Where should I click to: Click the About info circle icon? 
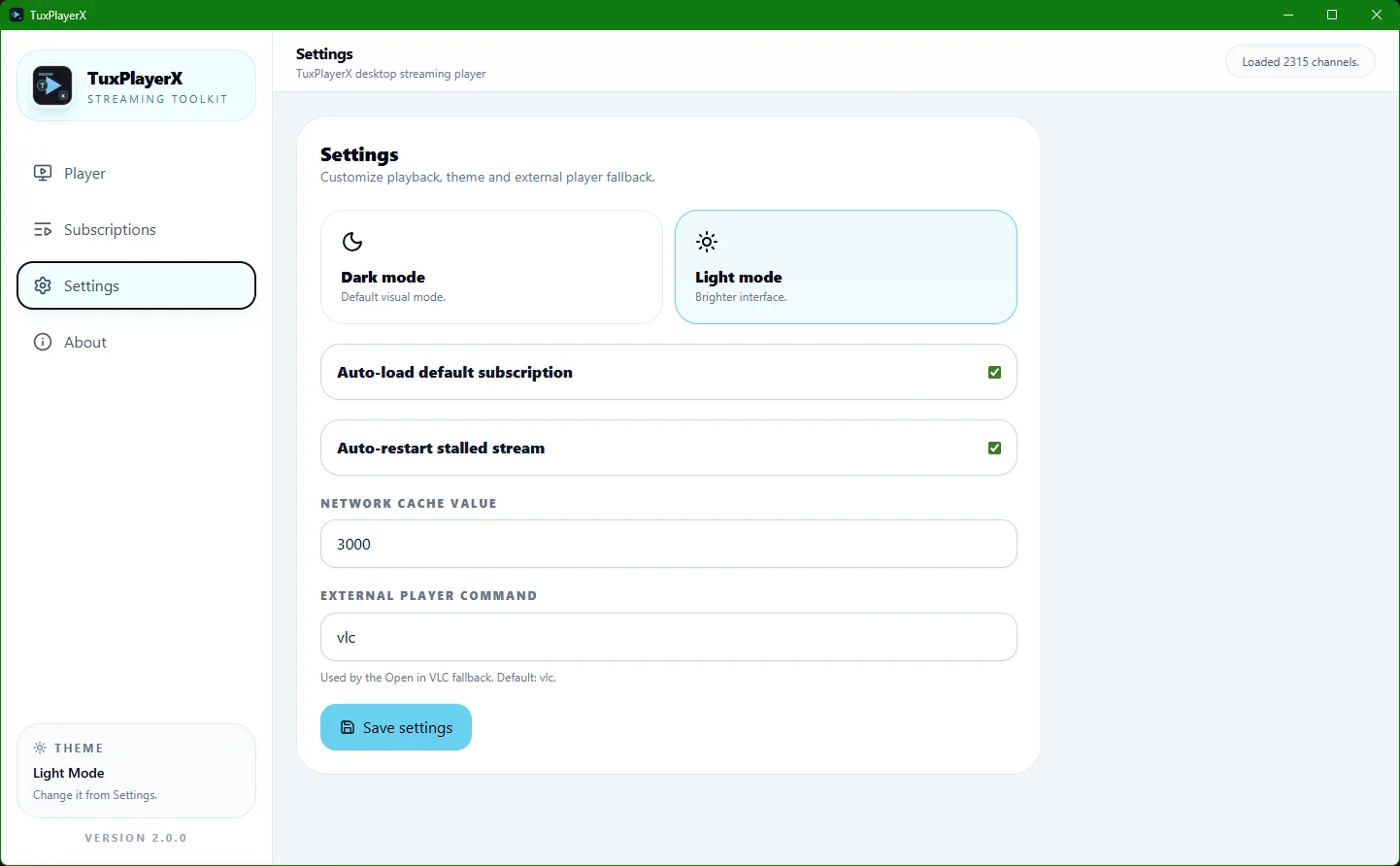(43, 342)
